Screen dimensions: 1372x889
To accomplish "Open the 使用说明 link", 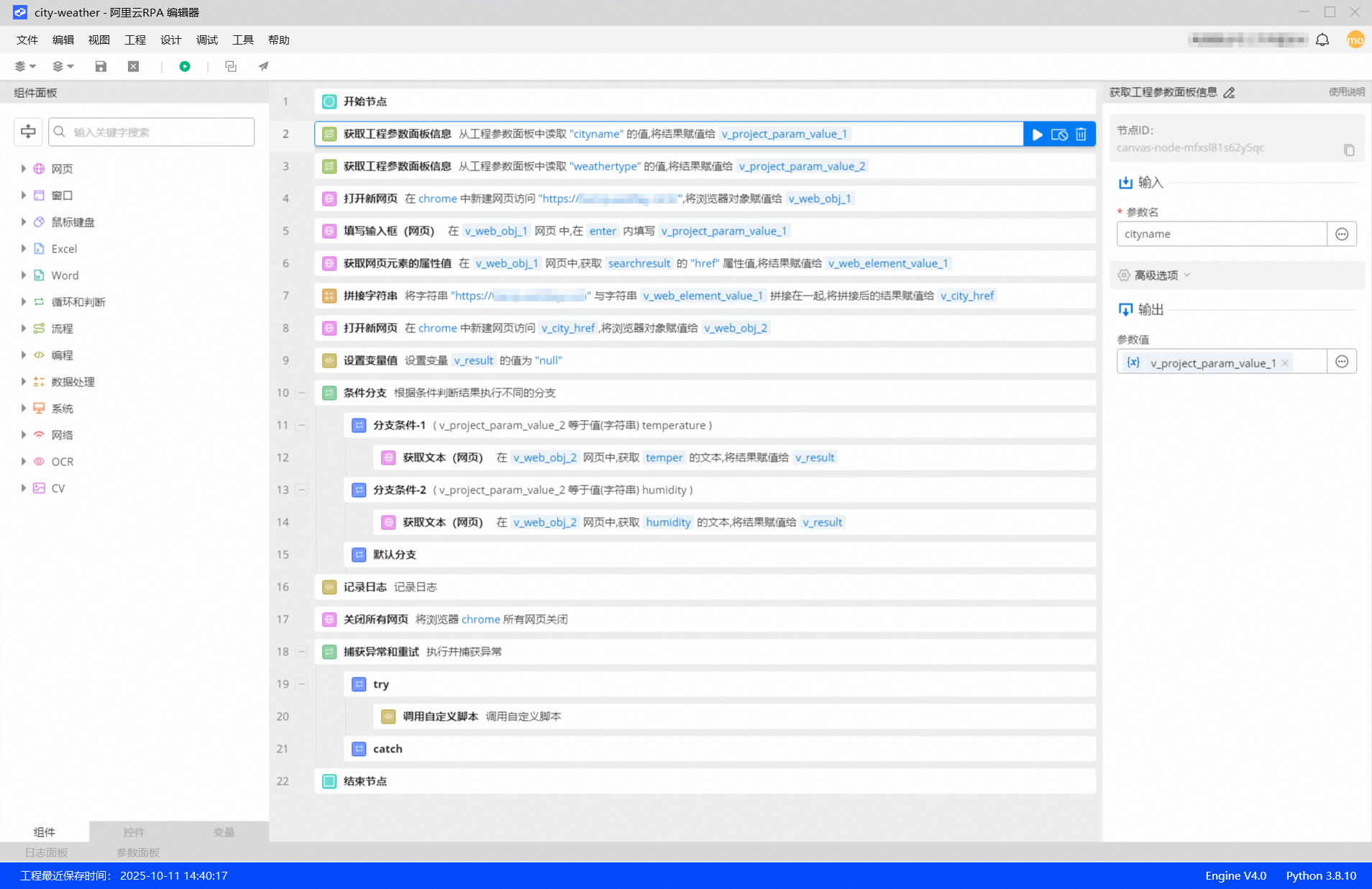I will [1346, 92].
